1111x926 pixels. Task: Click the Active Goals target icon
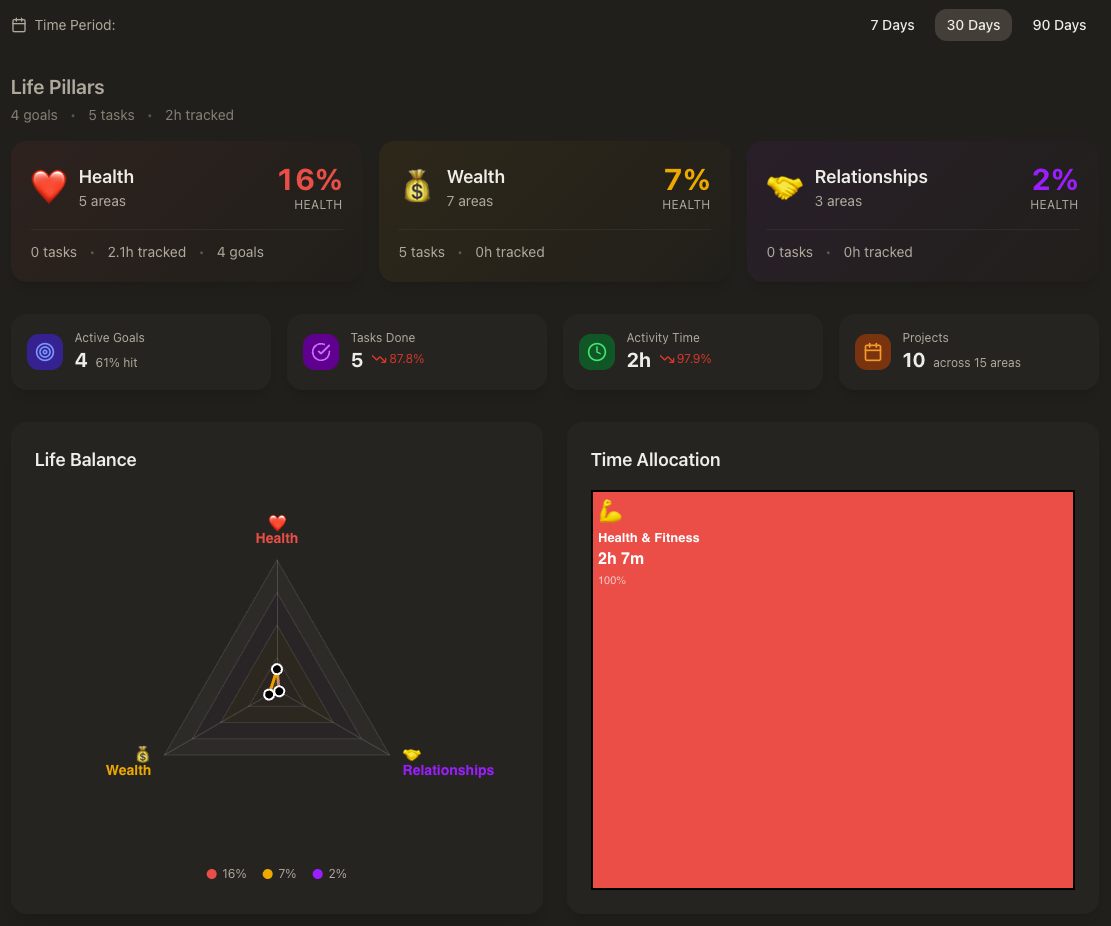45,352
